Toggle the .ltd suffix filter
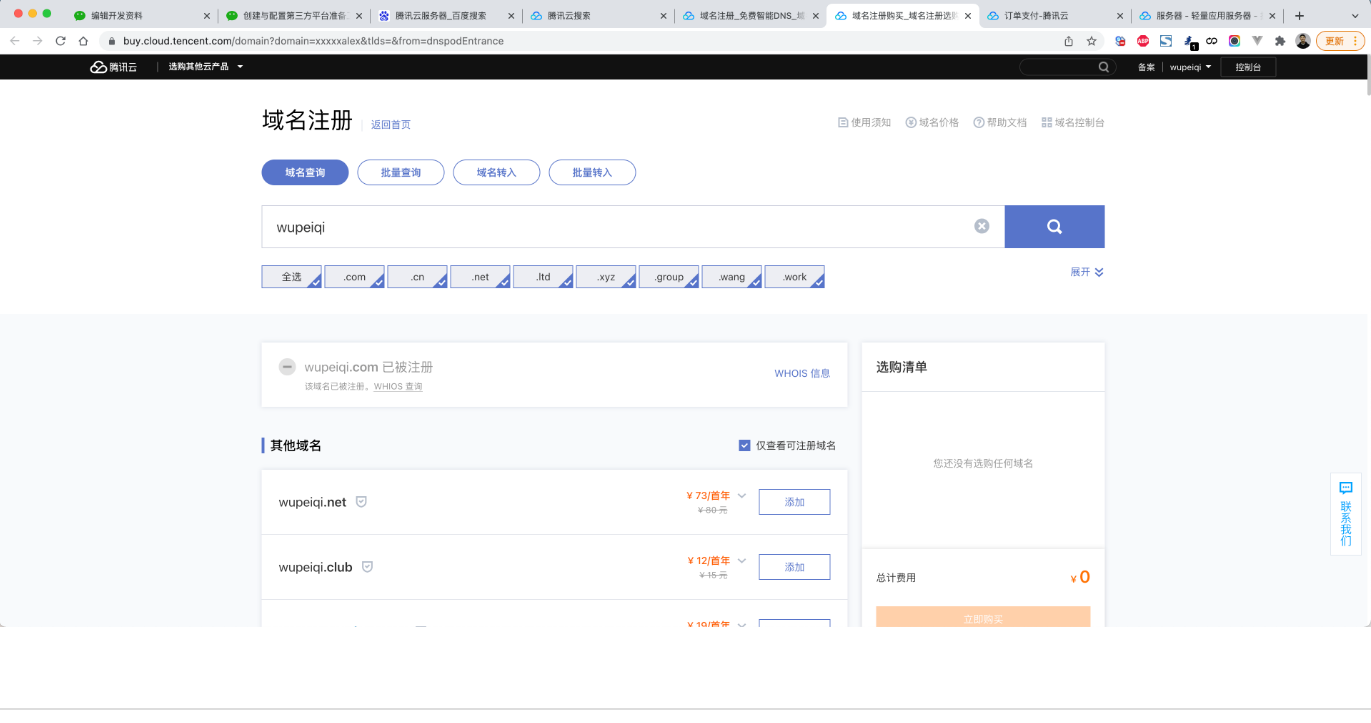This screenshot has width=1371, height=723. pyautogui.click(x=543, y=277)
